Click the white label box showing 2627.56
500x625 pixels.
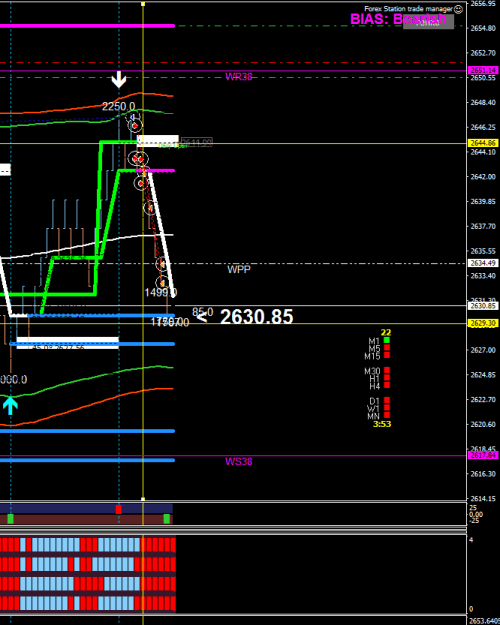coord(67,343)
